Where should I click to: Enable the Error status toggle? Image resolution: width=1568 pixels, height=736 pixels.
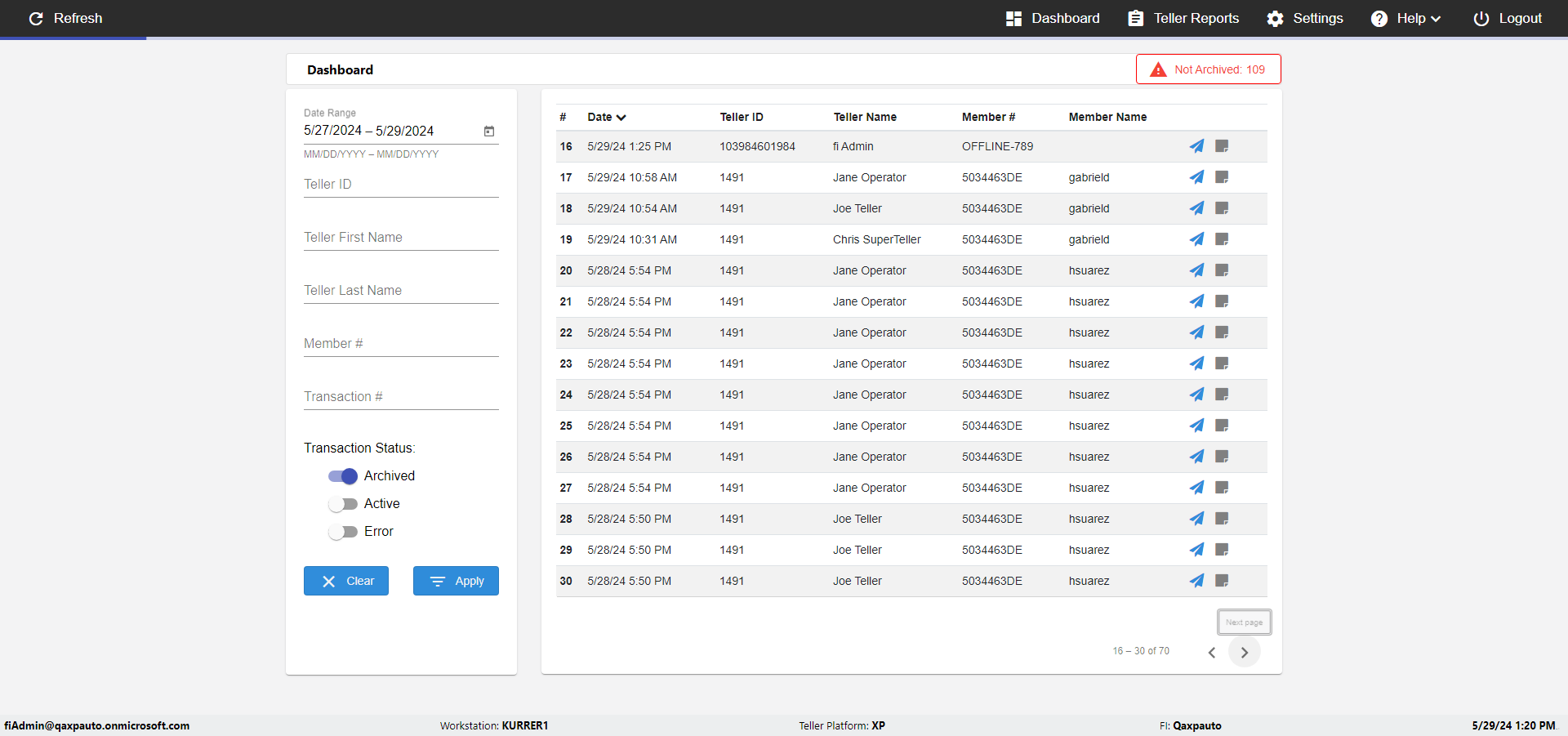point(343,532)
